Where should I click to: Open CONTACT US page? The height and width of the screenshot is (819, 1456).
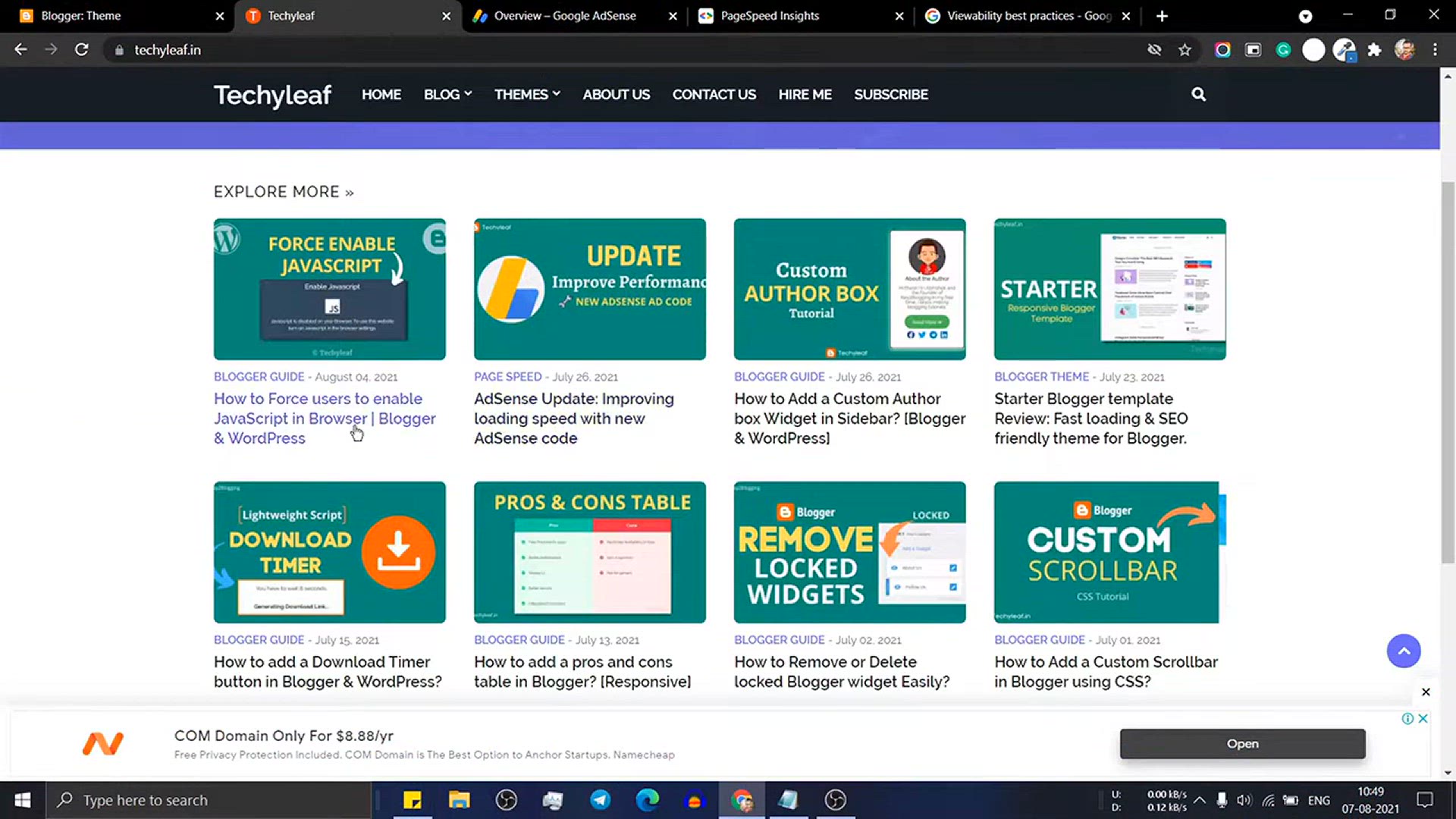[714, 95]
